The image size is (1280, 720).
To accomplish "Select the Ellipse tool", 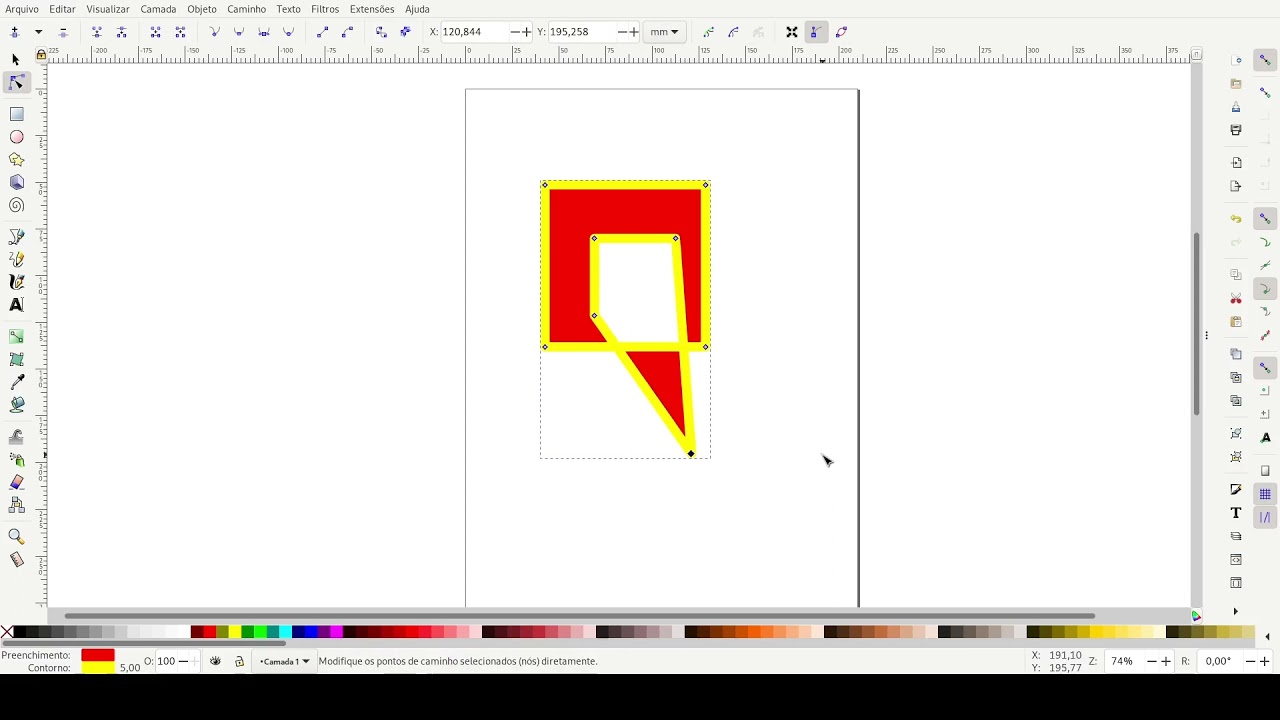I will (16, 137).
